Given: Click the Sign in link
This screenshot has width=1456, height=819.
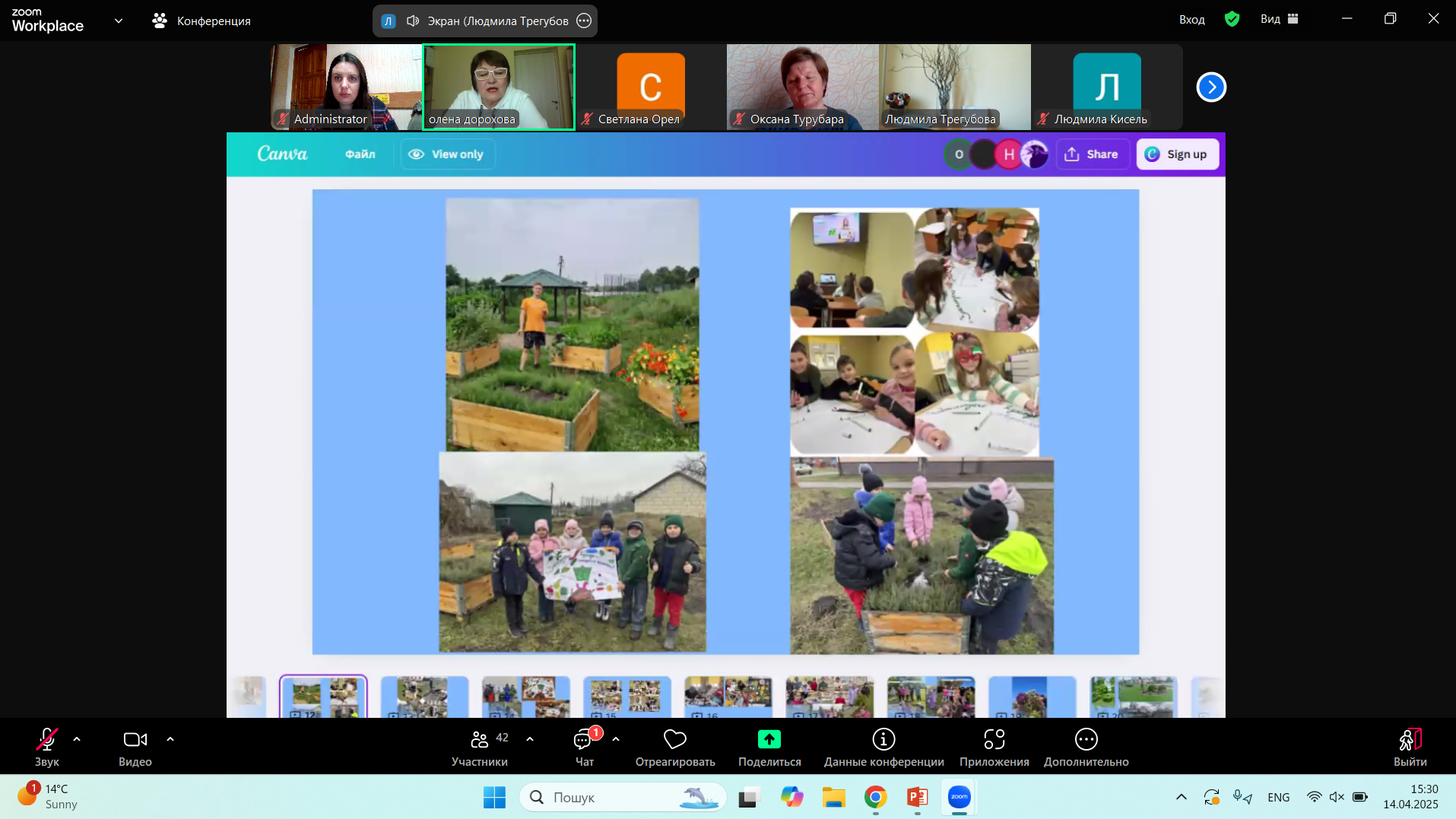Looking at the screenshot, I should click(1191, 20).
